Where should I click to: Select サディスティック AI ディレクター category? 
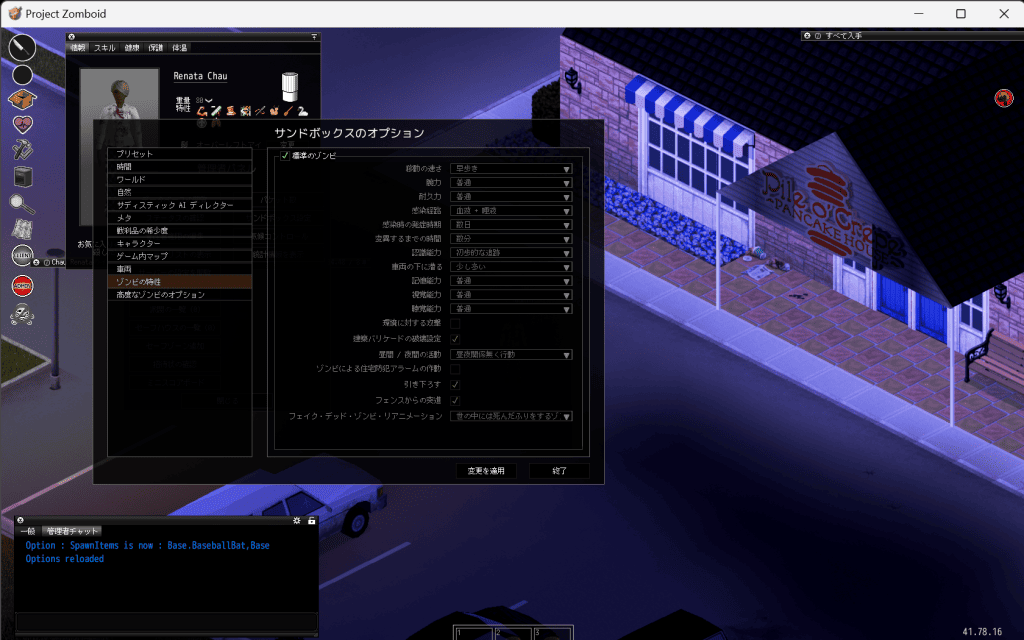[180, 205]
